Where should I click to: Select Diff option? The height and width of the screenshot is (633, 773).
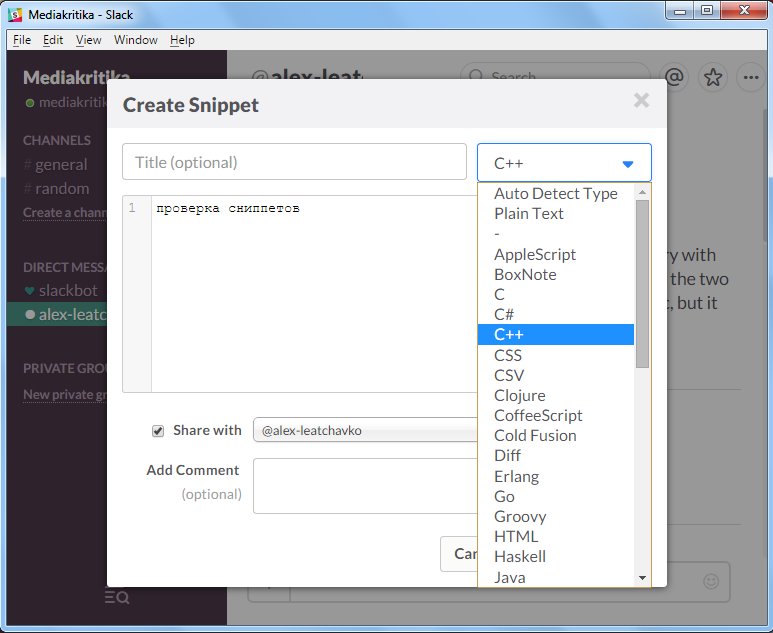pos(556,456)
